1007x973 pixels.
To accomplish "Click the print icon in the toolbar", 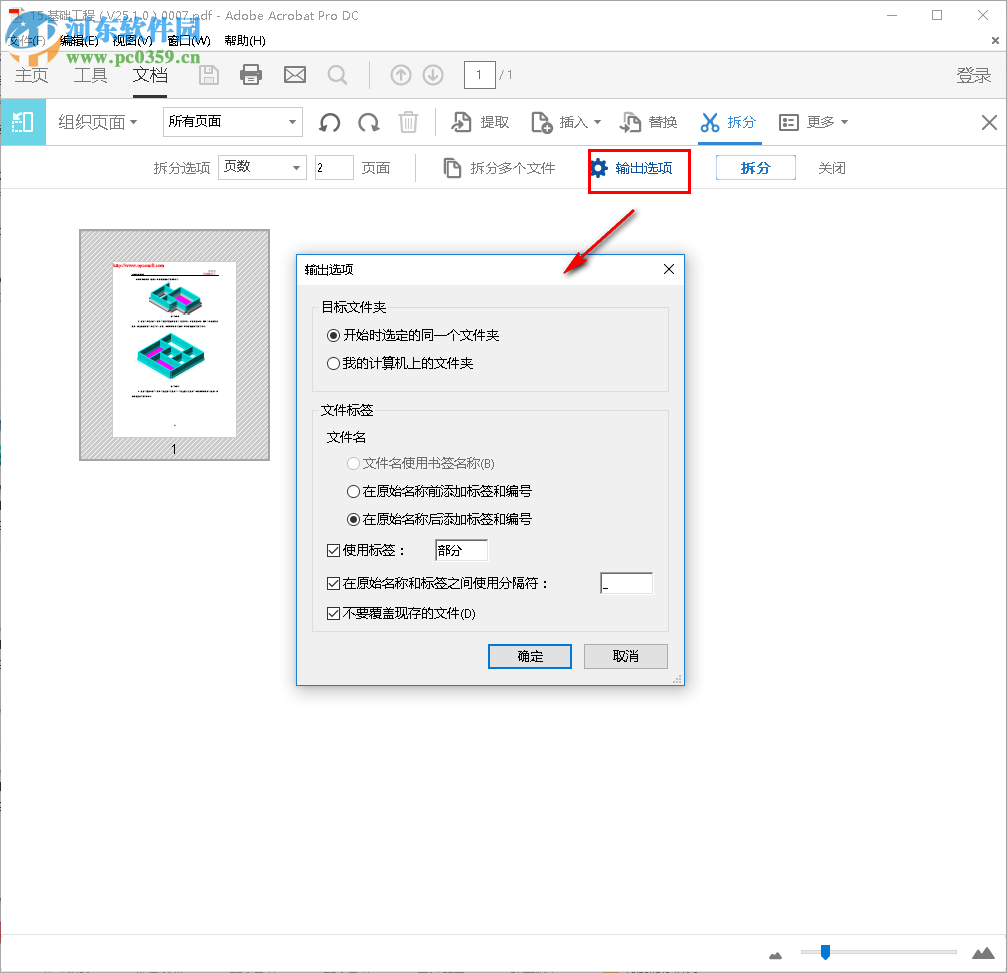I will click(250, 74).
